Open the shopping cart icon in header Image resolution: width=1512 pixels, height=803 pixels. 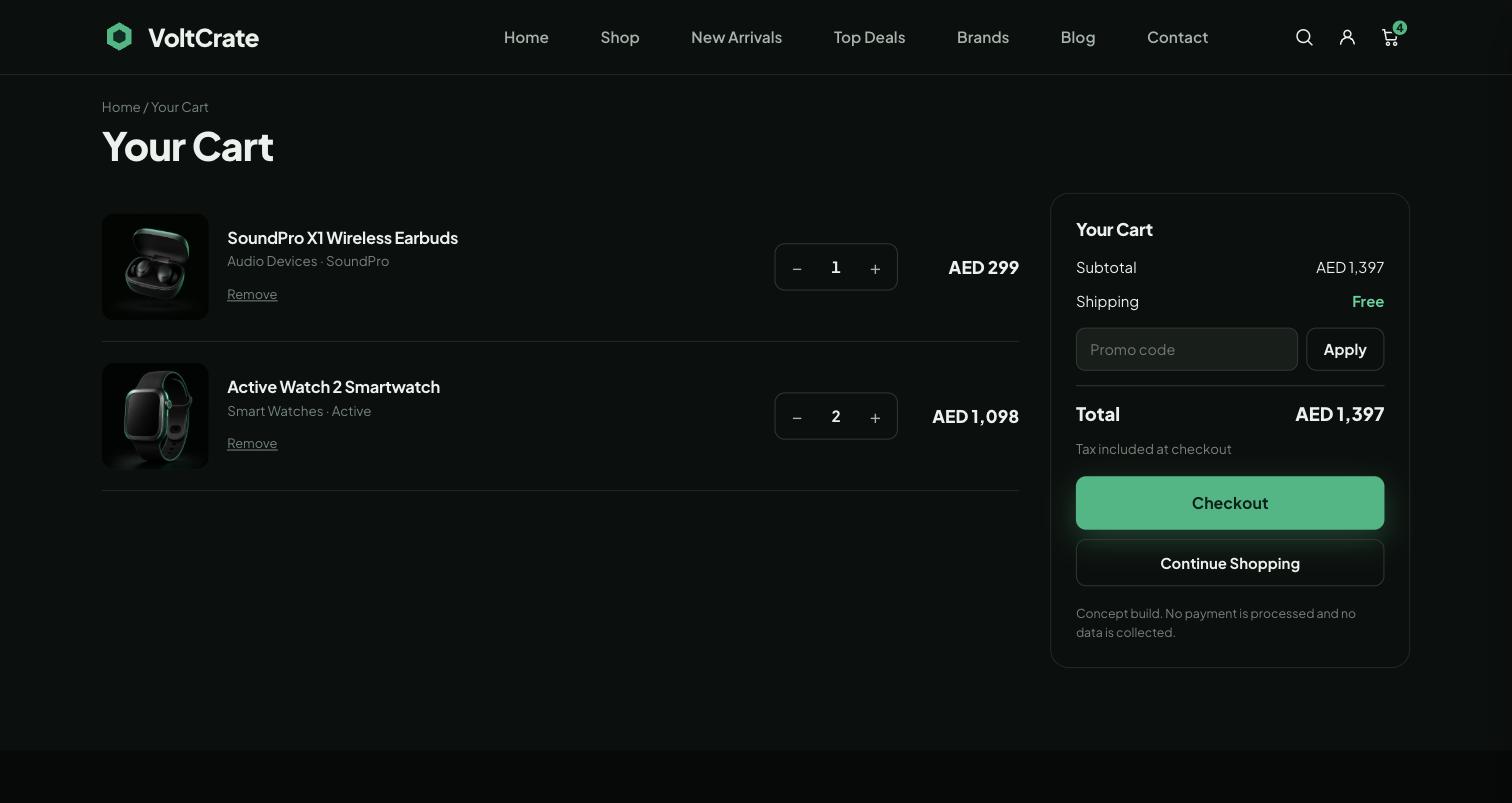pyautogui.click(x=1390, y=37)
